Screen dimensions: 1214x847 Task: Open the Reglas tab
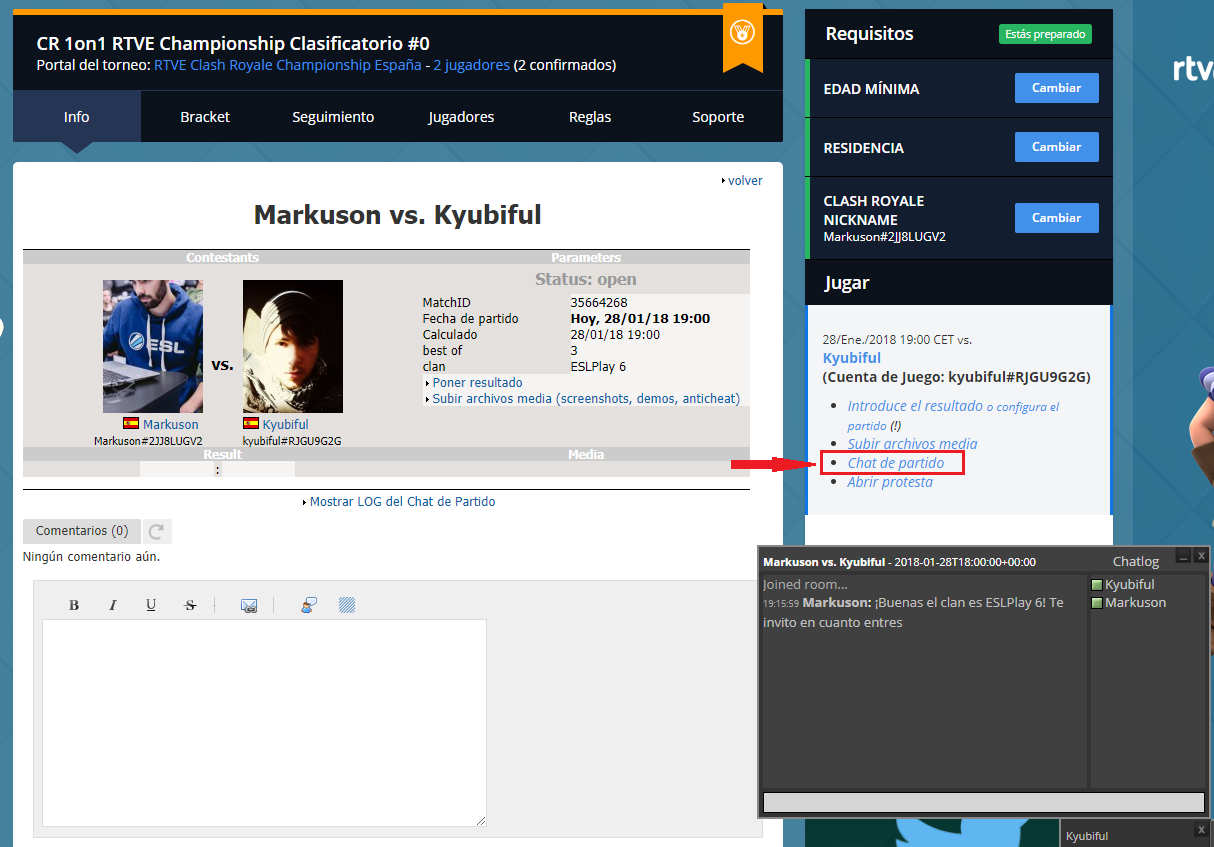(x=590, y=117)
